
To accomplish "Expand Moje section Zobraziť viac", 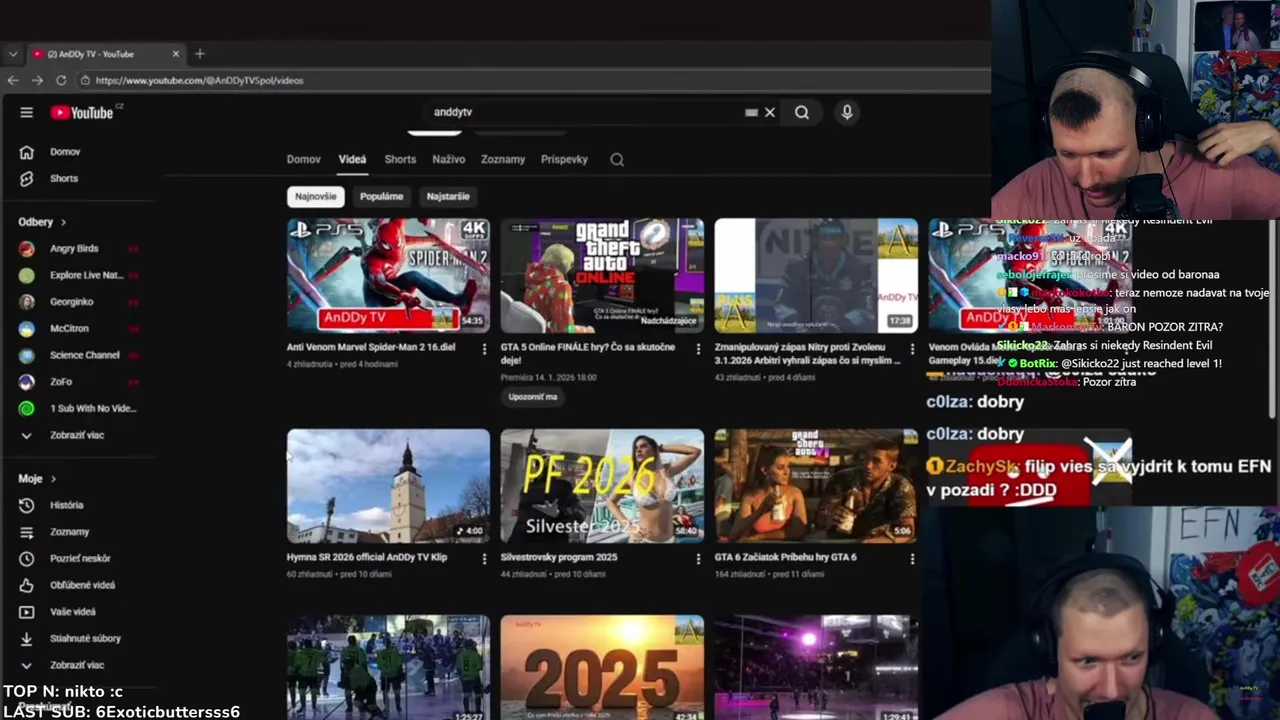I will coord(78,665).
